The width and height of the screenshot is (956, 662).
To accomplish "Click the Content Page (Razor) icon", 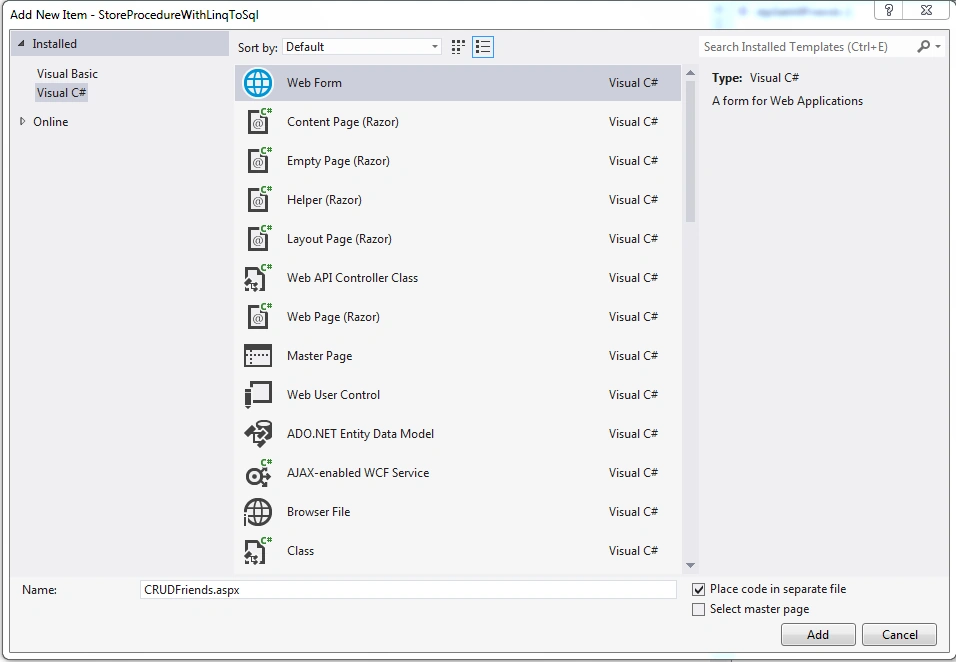I will click(259, 121).
